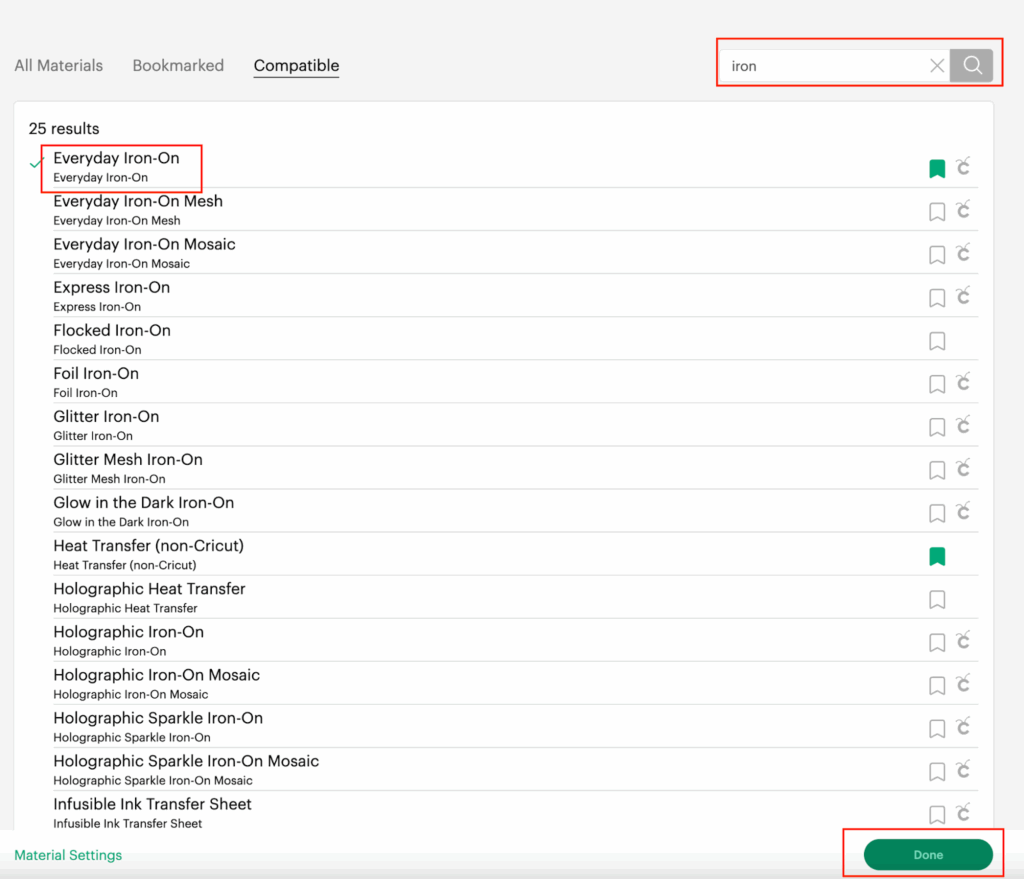
Task: Bookmark the Flocked Iron-On material
Action: (x=937, y=341)
